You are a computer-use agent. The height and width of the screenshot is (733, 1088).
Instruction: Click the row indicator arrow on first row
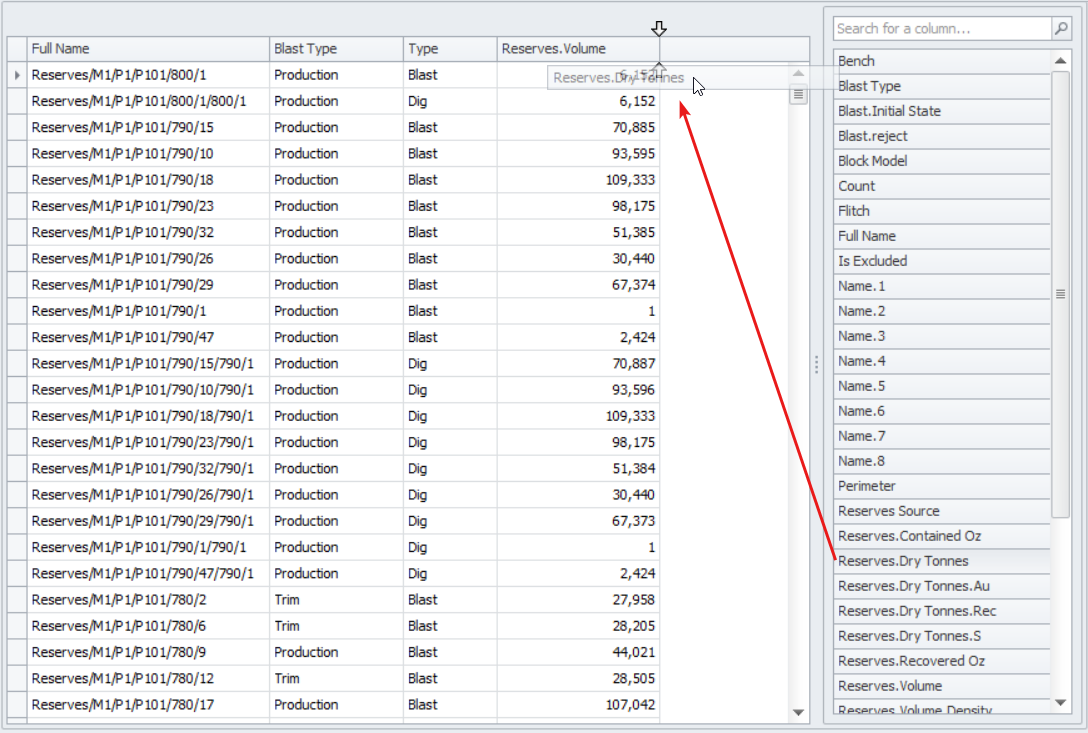click(x=17, y=75)
